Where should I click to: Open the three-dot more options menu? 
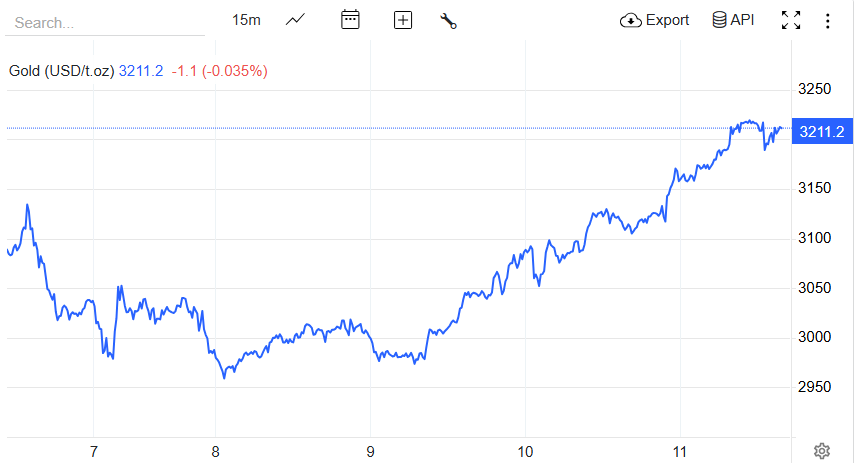click(827, 20)
